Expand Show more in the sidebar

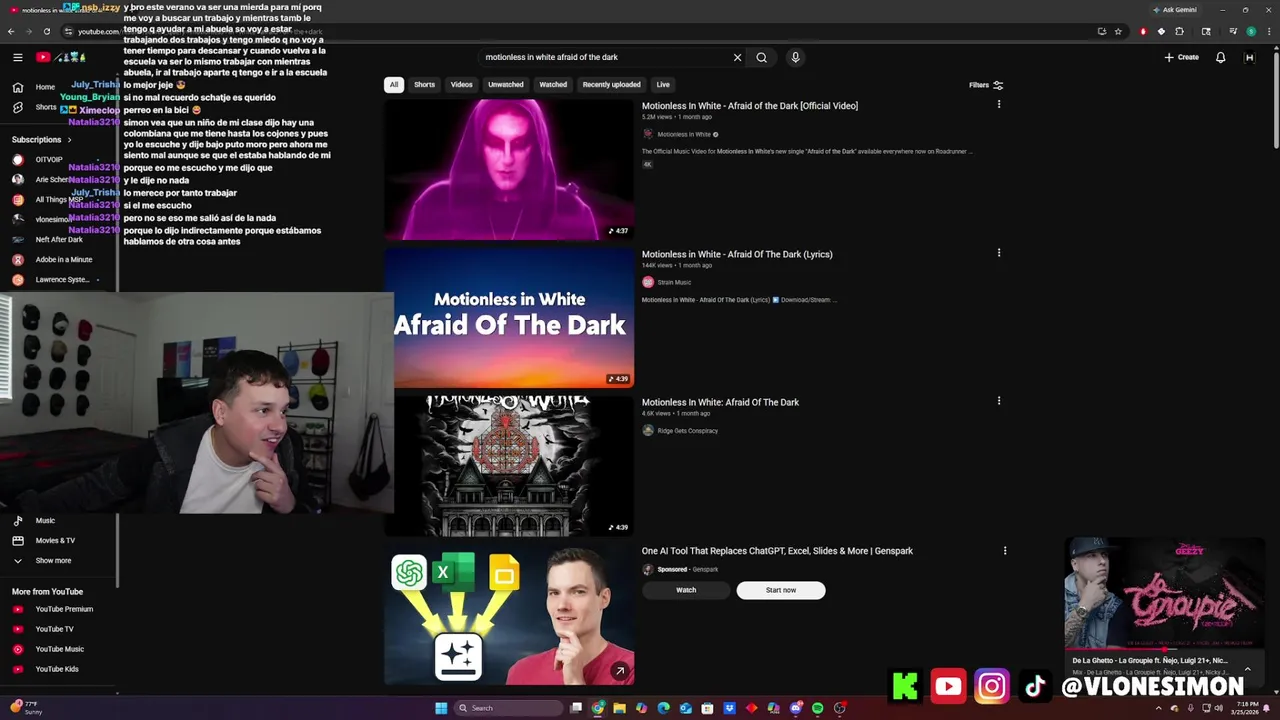(x=53, y=561)
